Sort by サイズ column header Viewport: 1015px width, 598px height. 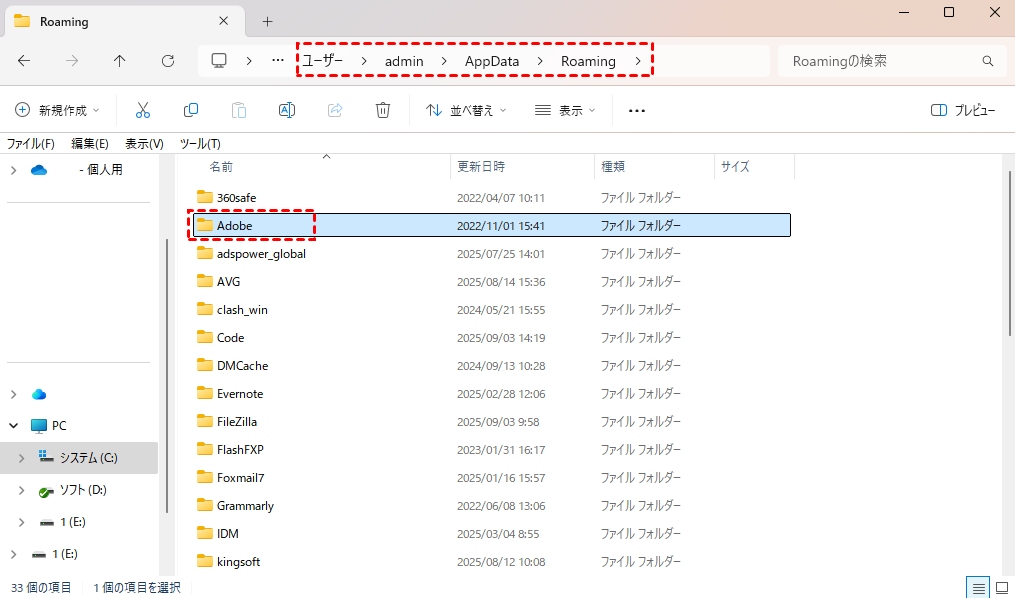point(735,167)
